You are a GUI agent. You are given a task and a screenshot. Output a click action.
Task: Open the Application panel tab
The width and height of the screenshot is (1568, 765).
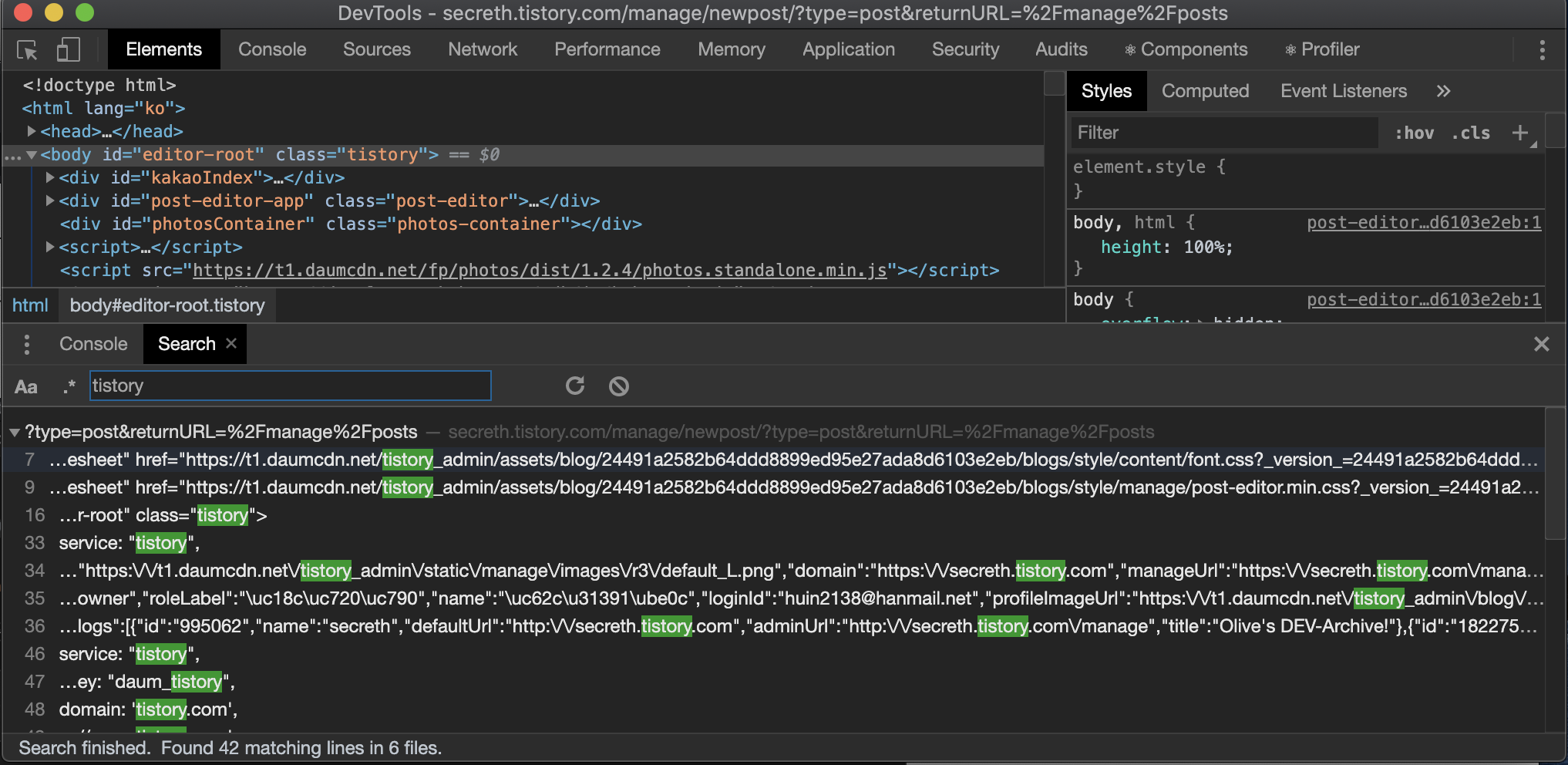click(x=849, y=49)
